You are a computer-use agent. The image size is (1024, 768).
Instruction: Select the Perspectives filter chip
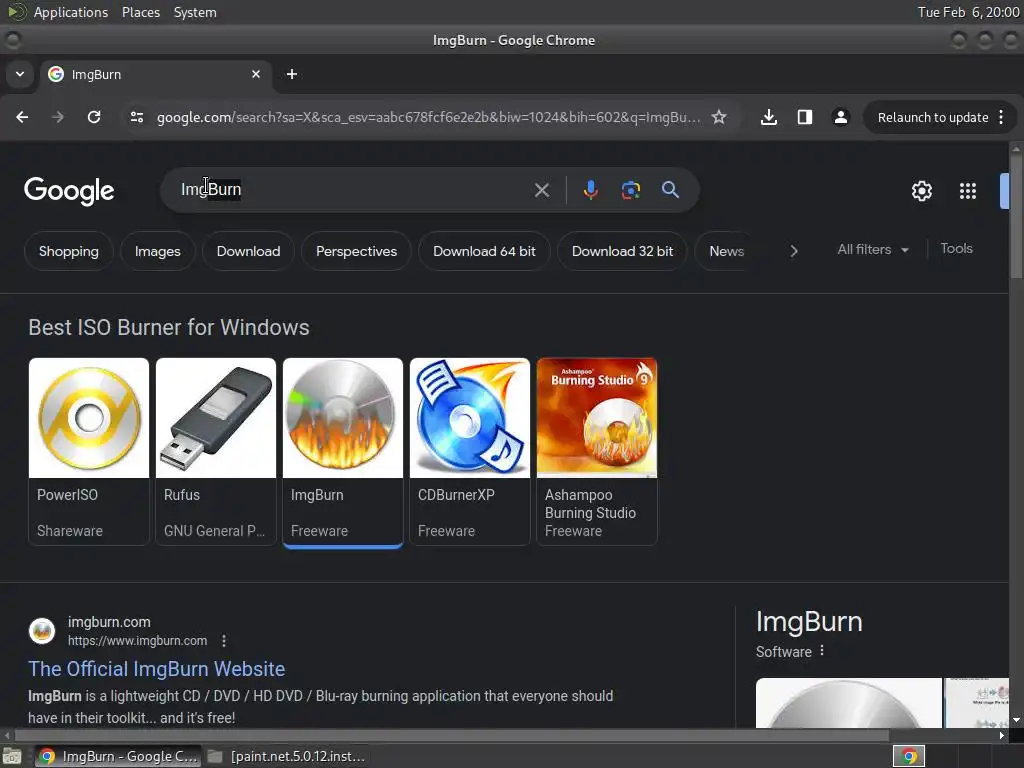click(x=356, y=251)
